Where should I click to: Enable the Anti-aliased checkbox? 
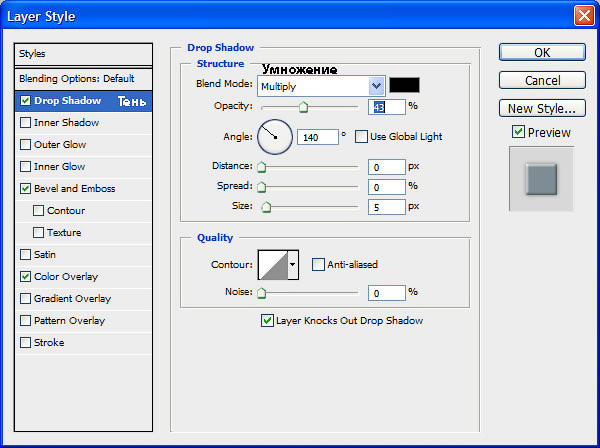318,264
